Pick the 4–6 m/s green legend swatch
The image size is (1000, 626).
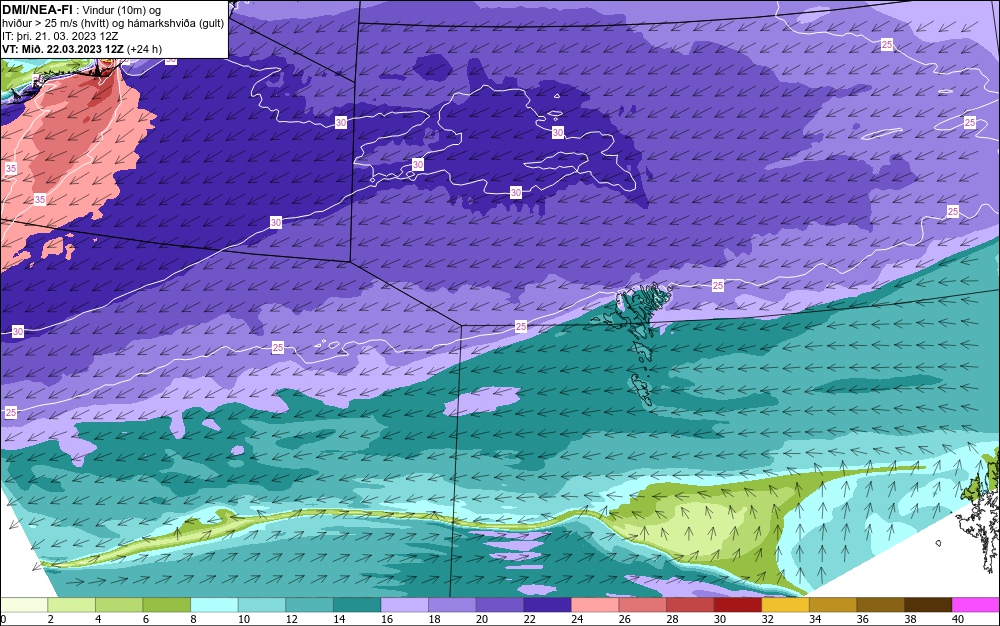[119, 605]
